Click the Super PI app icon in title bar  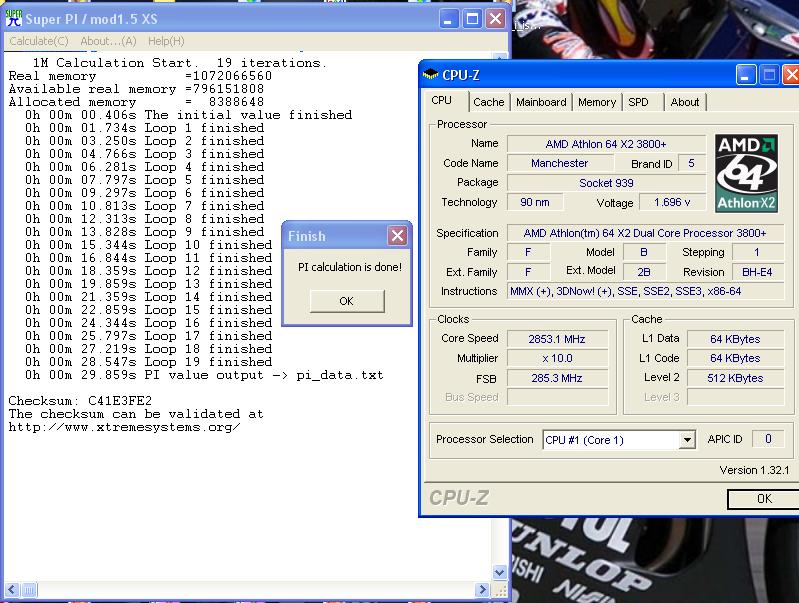tap(14, 19)
